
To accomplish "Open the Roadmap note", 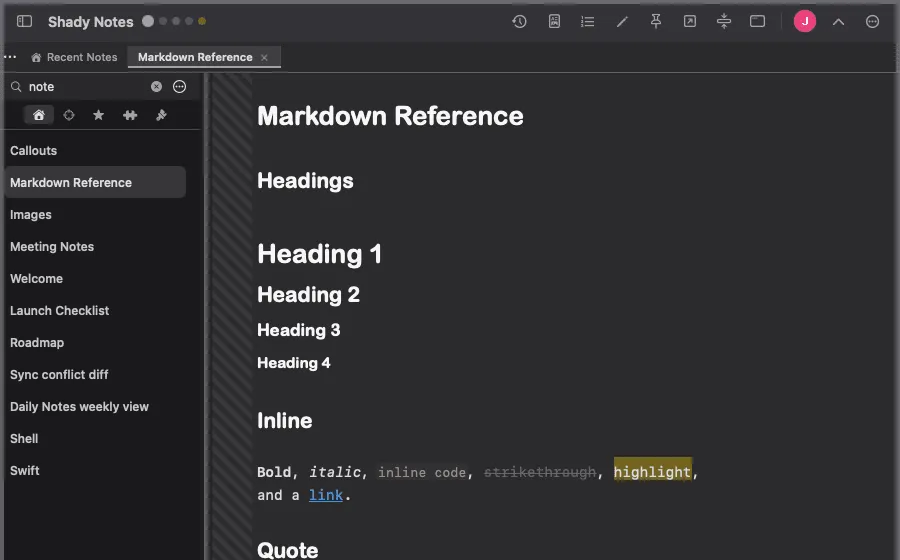I will tap(95, 343).
